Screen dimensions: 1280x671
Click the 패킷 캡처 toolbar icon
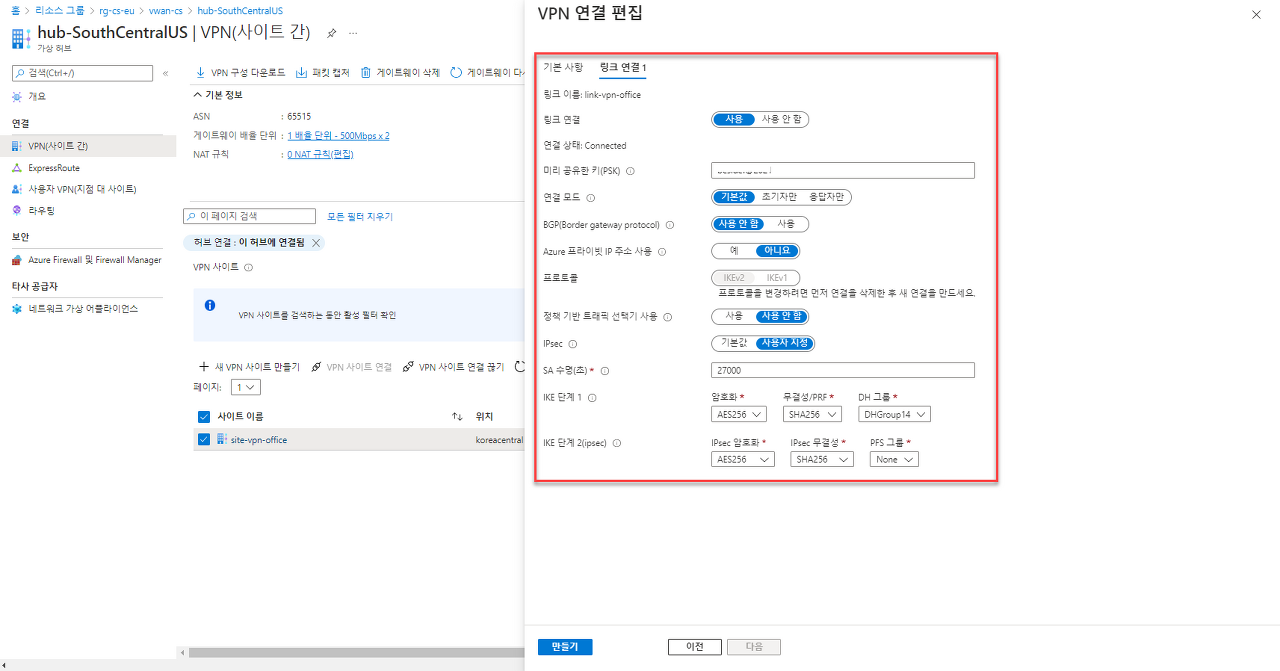[302, 73]
